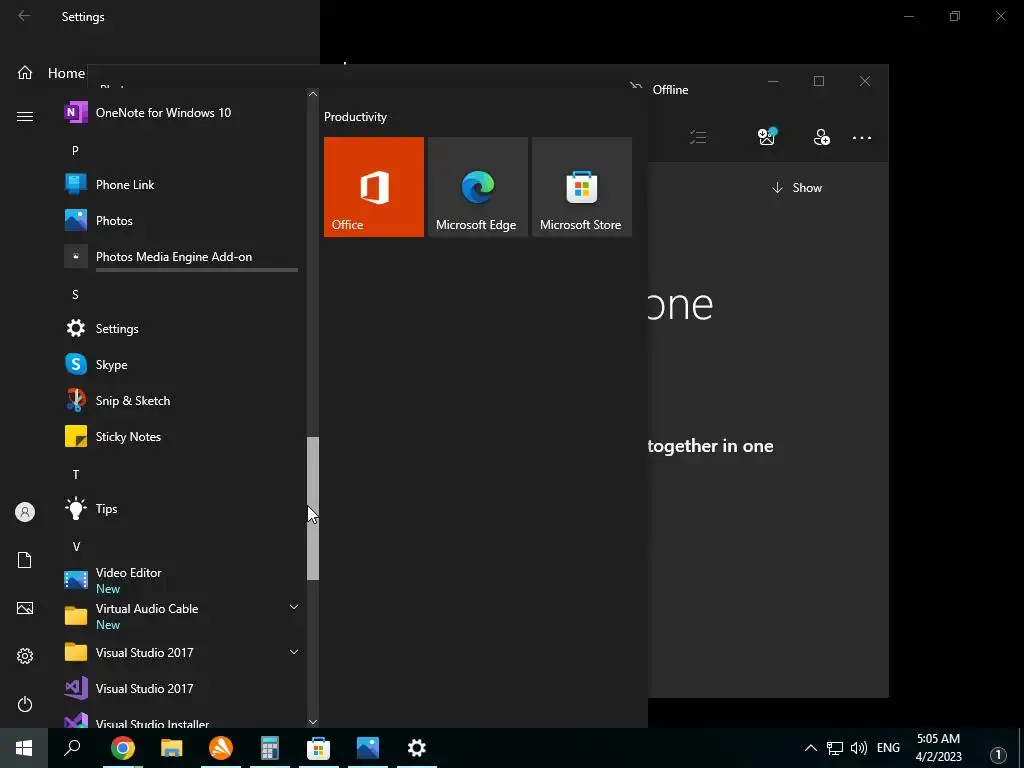Open Documents from the Start sidebar
Image resolution: width=1024 pixels, height=768 pixels.
tap(25, 560)
